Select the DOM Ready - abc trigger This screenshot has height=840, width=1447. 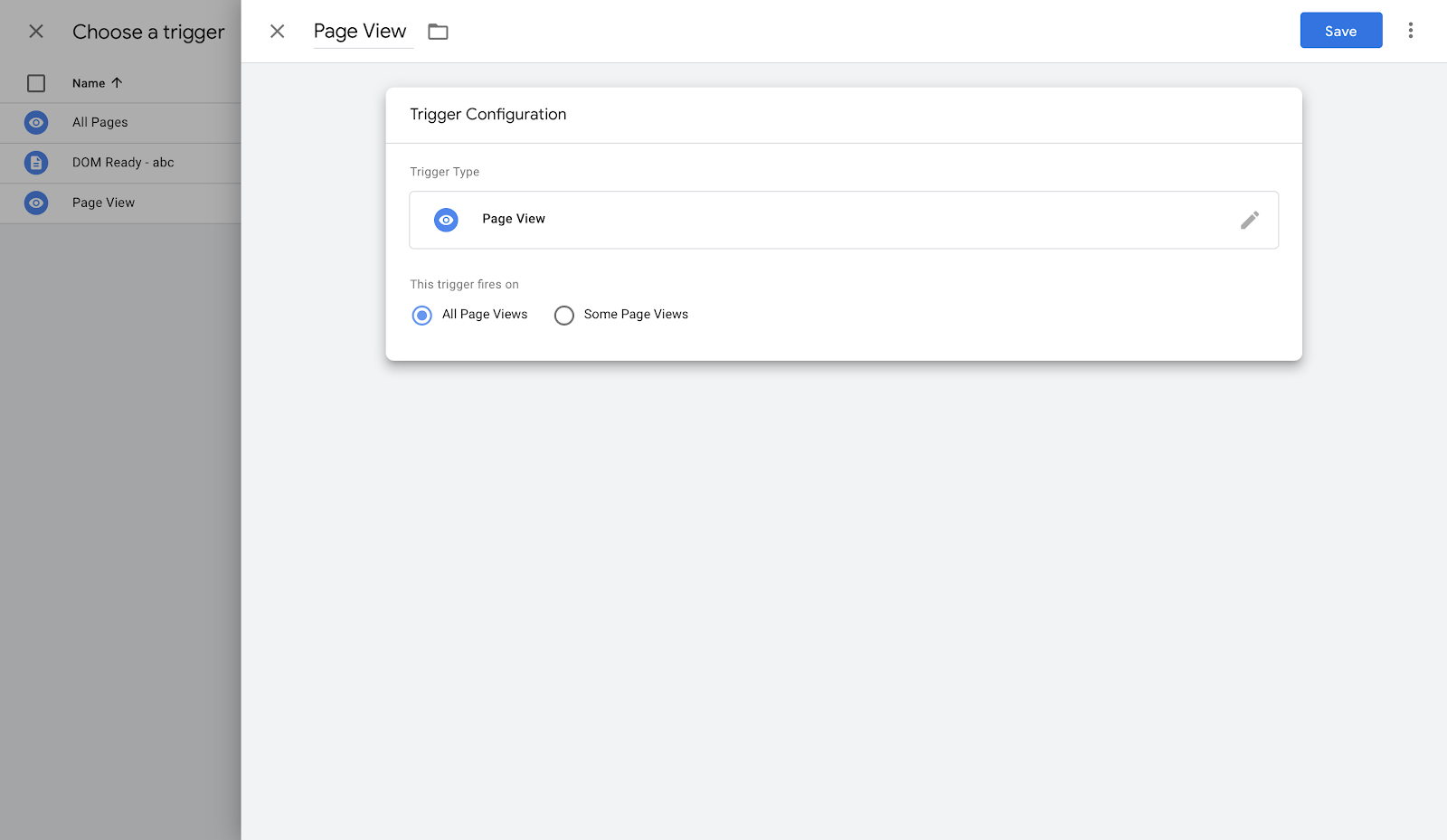(123, 163)
